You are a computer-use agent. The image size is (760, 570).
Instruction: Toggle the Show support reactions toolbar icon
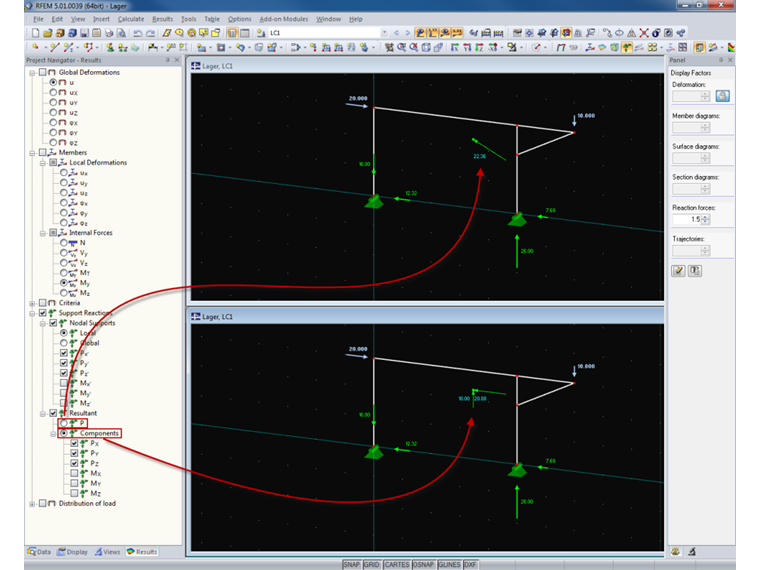[627, 47]
